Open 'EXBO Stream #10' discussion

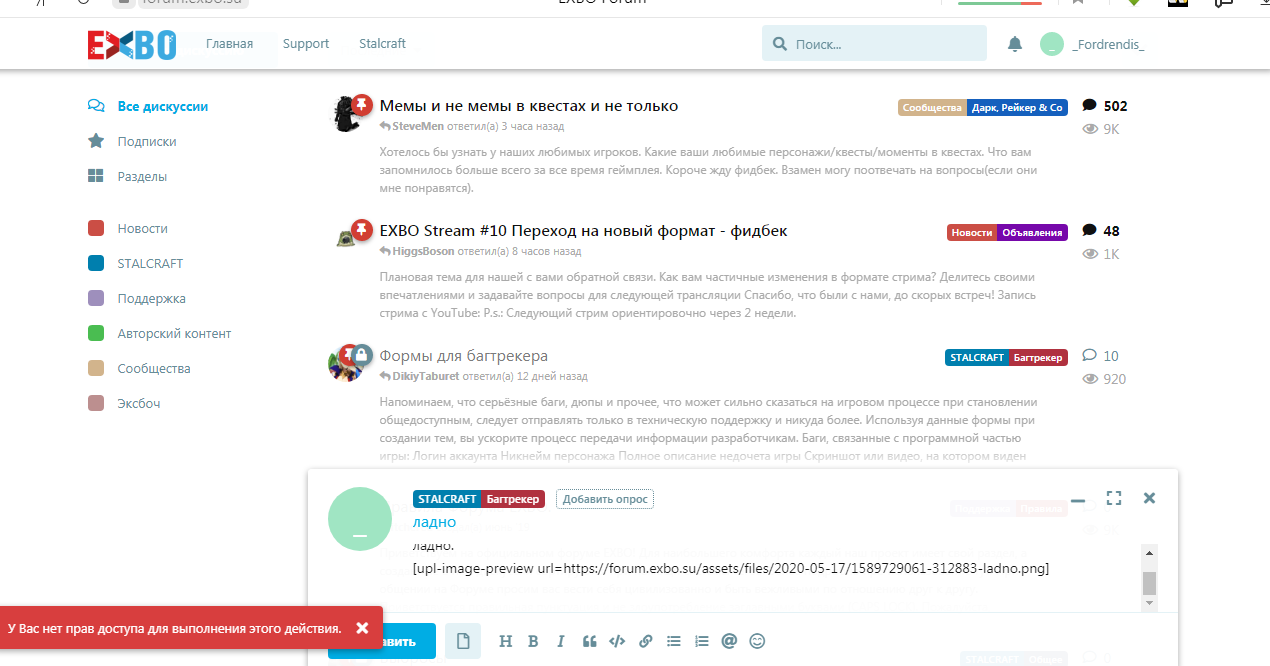(x=584, y=231)
